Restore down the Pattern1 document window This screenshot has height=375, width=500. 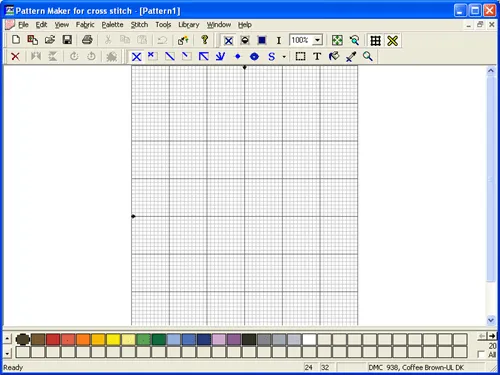click(480, 25)
